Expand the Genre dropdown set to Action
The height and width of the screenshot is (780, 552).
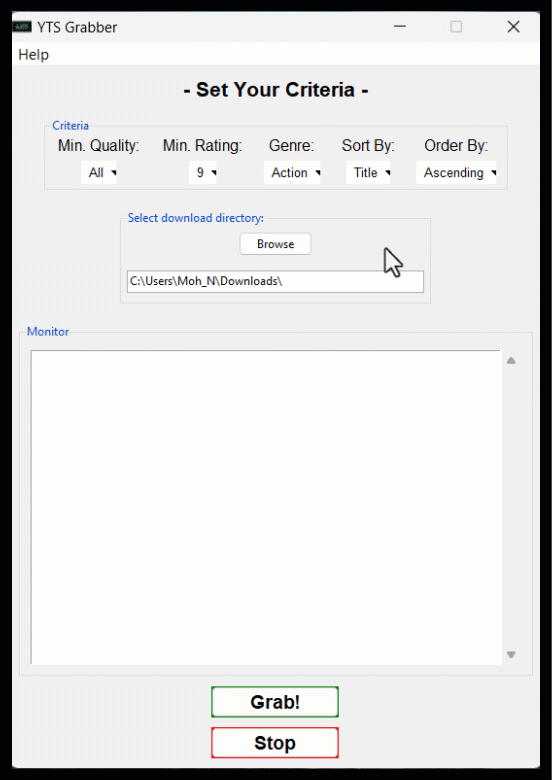[x=292, y=173]
